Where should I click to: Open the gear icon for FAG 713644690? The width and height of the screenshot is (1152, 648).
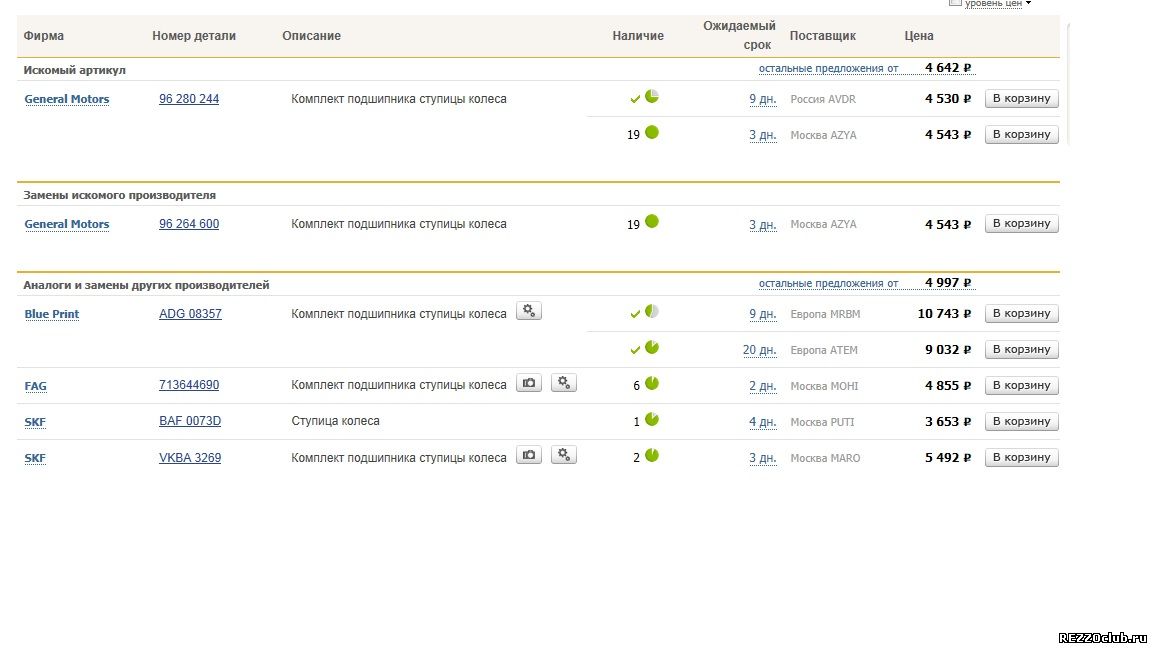click(564, 383)
